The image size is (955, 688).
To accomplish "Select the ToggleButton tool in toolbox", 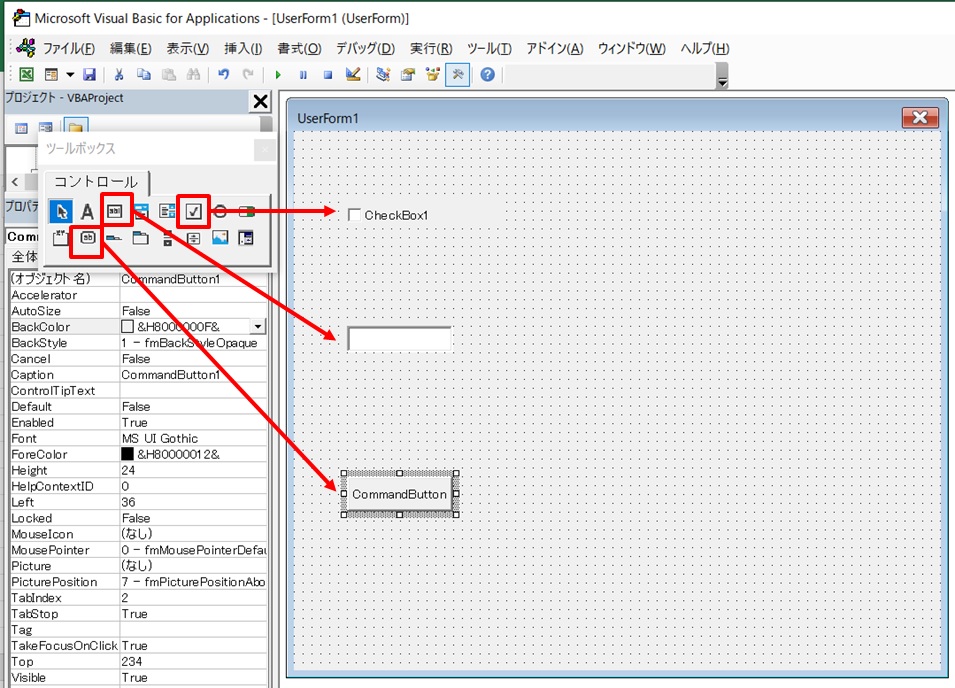I will click(247, 211).
